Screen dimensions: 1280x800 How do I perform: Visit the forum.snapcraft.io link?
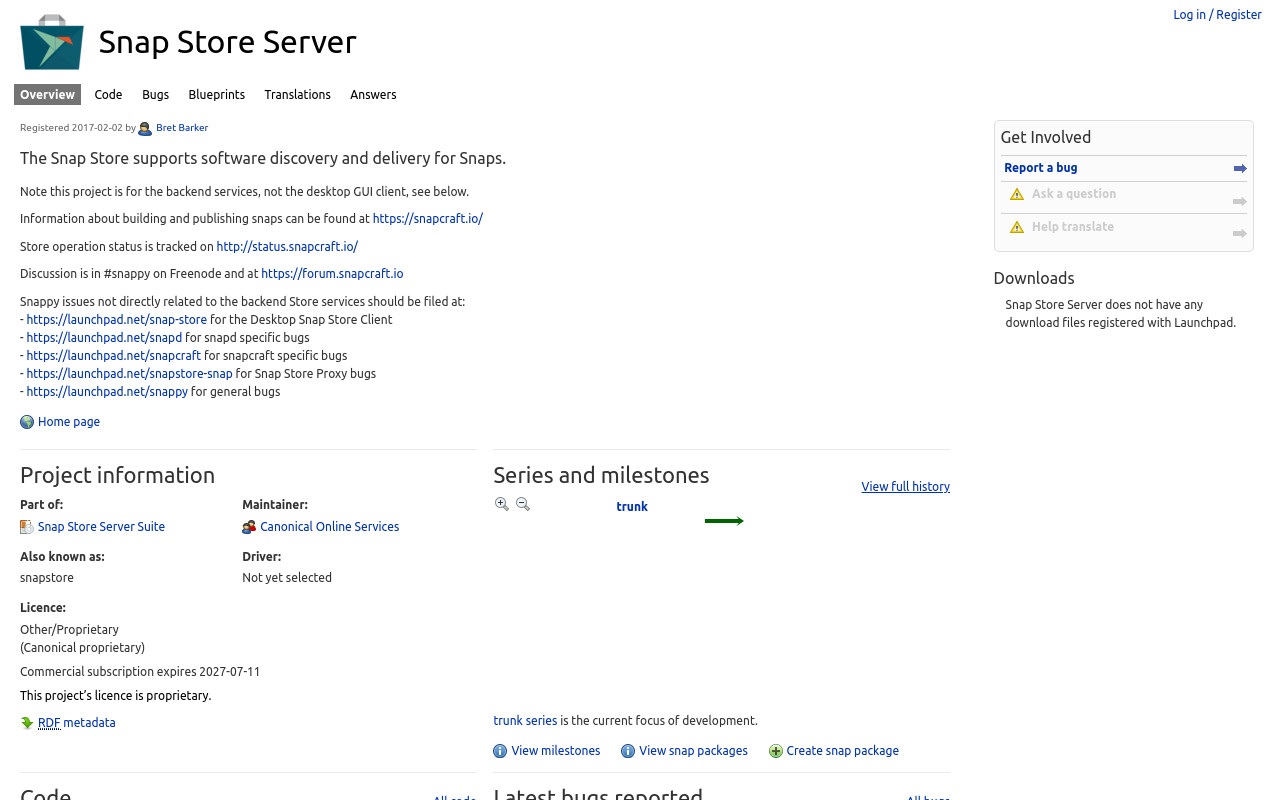[x=332, y=274]
